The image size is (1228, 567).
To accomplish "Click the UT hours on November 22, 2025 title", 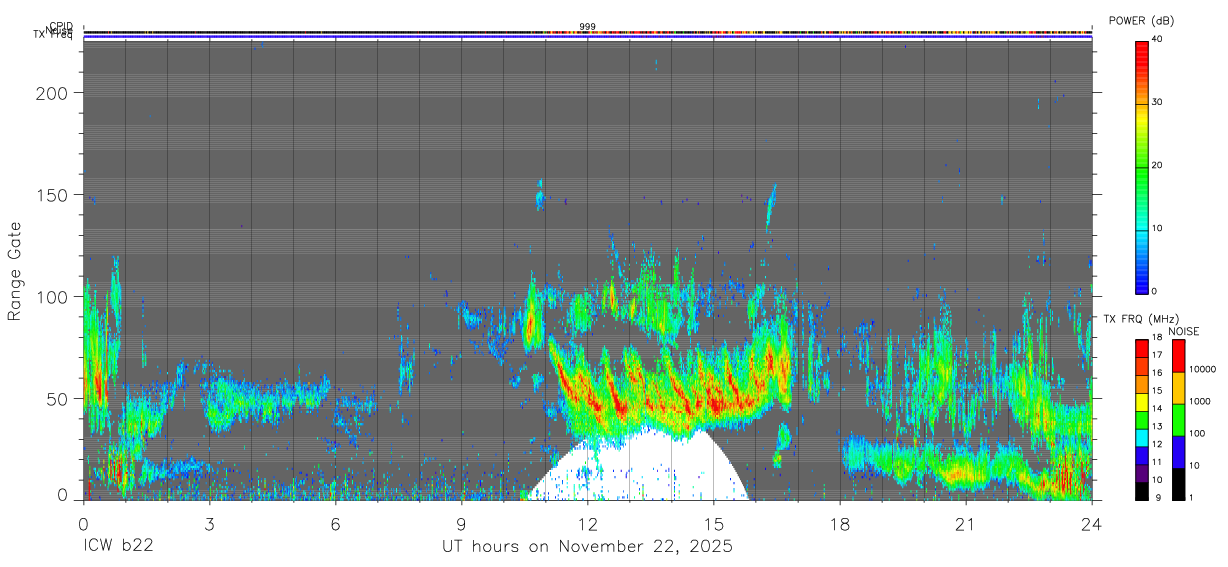I will [588, 547].
